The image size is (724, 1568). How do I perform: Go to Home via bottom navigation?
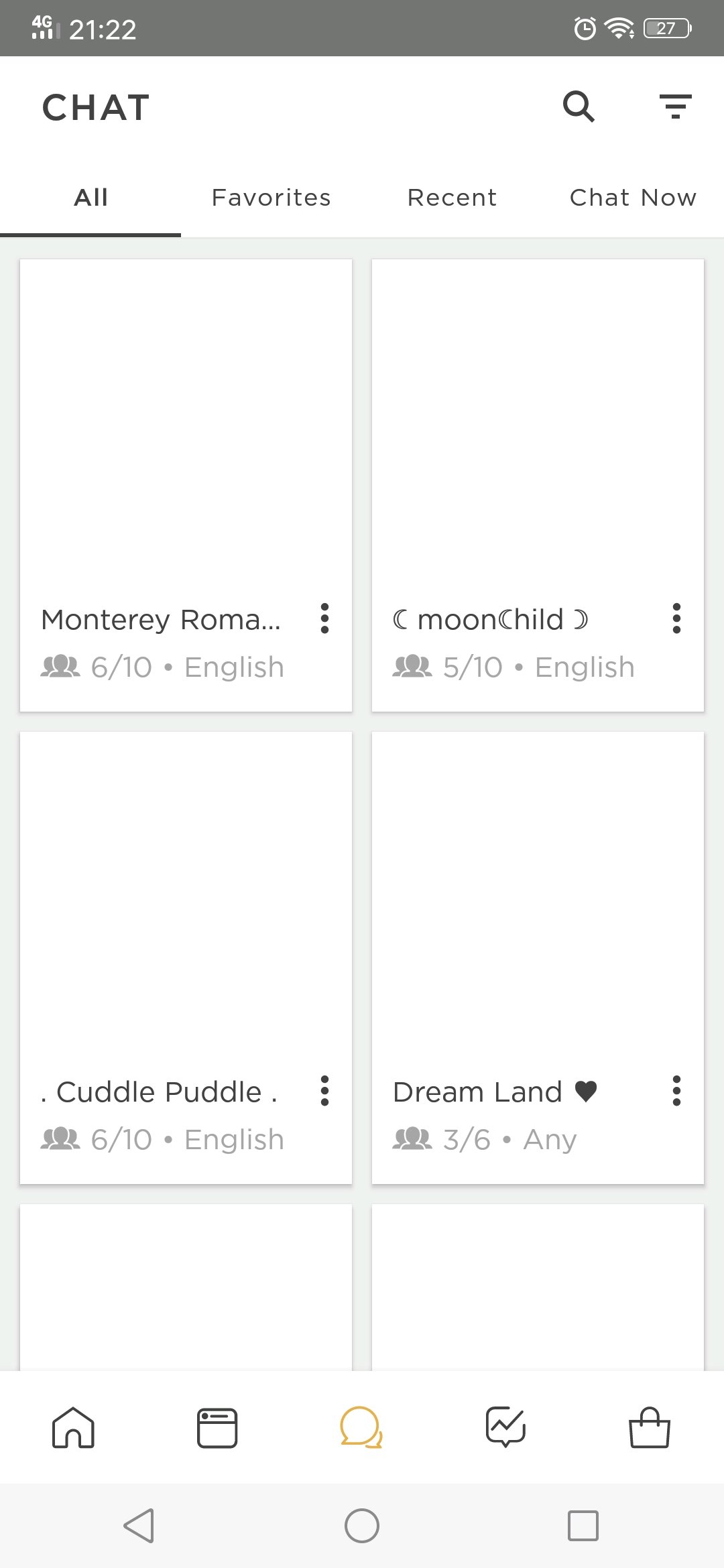click(74, 1427)
